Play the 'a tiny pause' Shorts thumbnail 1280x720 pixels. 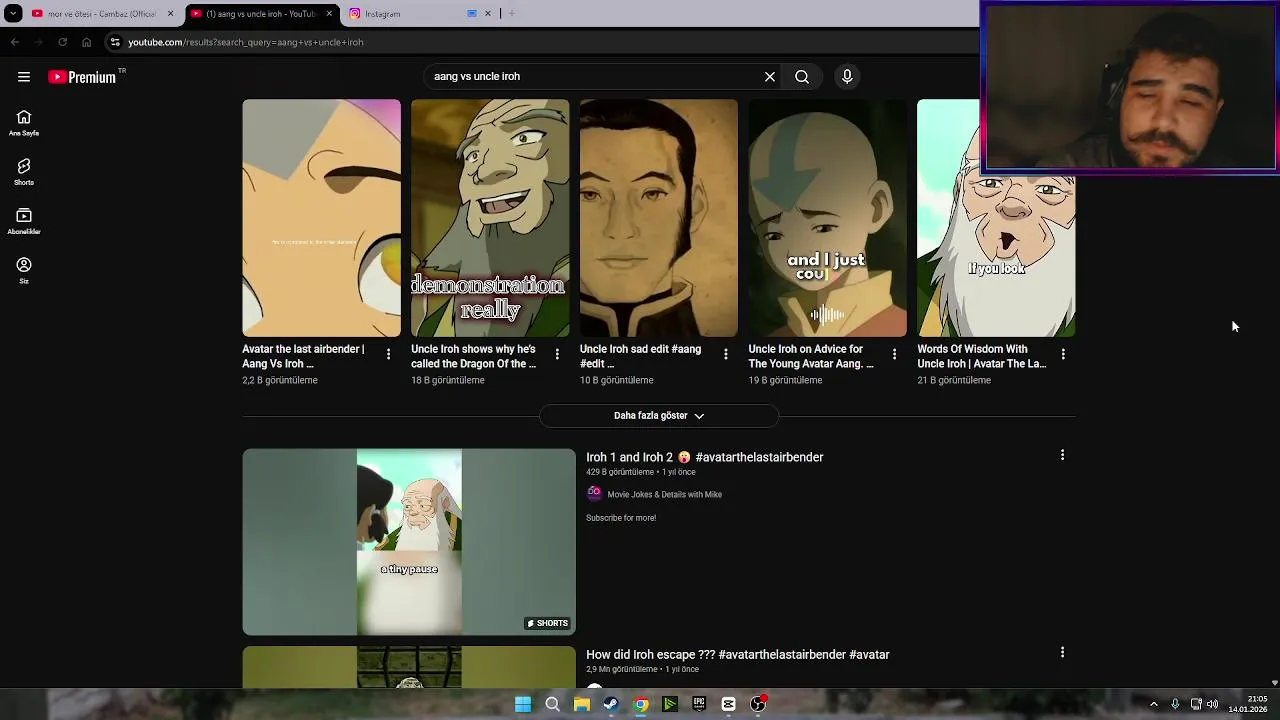tap(409, 542)
